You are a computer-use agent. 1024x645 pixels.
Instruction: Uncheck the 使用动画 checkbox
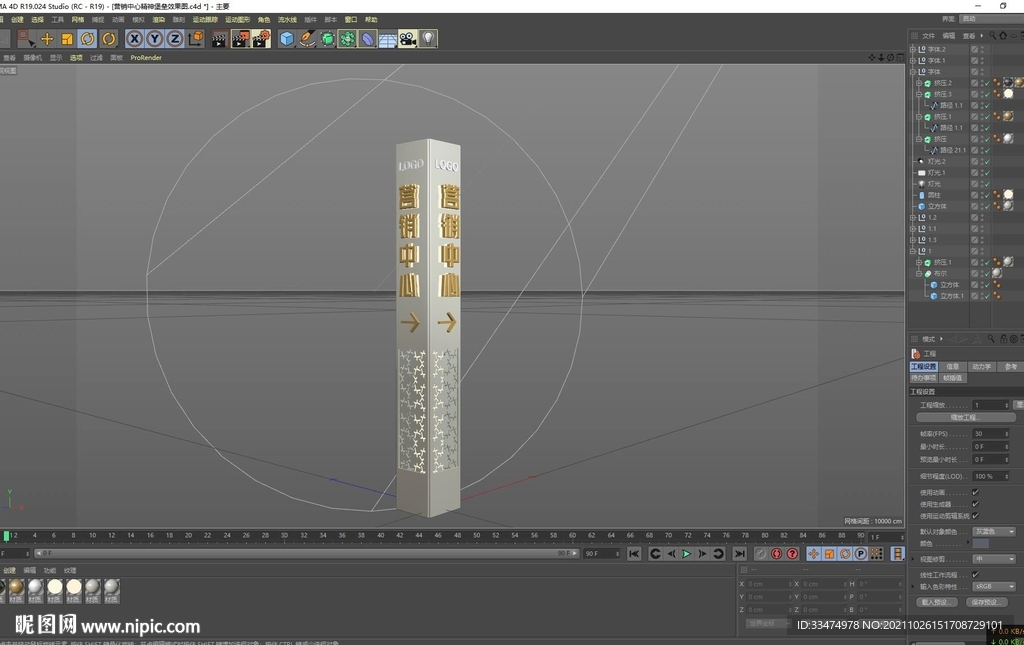[975, 492]
